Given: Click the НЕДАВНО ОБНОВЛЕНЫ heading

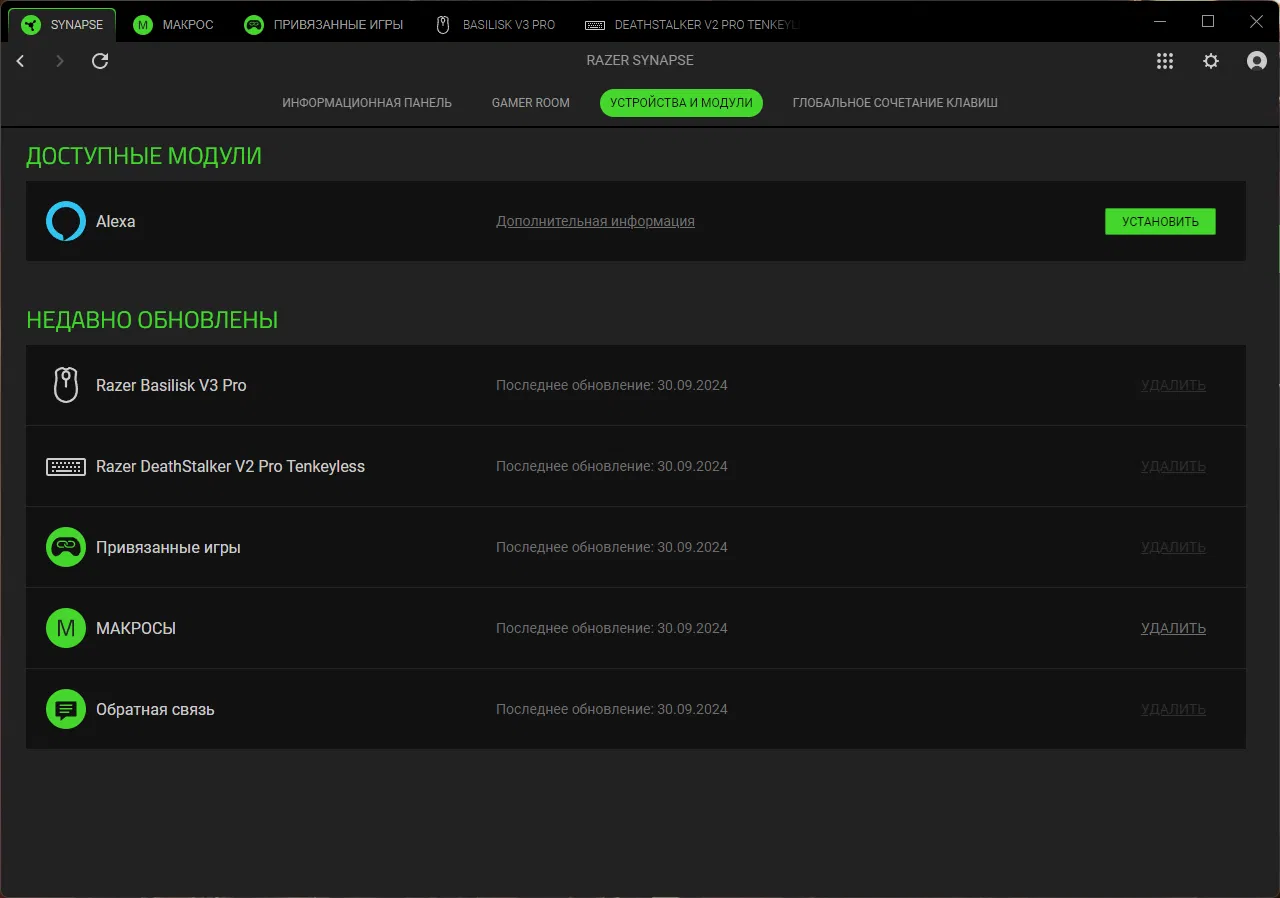Looking at the screenshot, I should click(x=152, y=320).
